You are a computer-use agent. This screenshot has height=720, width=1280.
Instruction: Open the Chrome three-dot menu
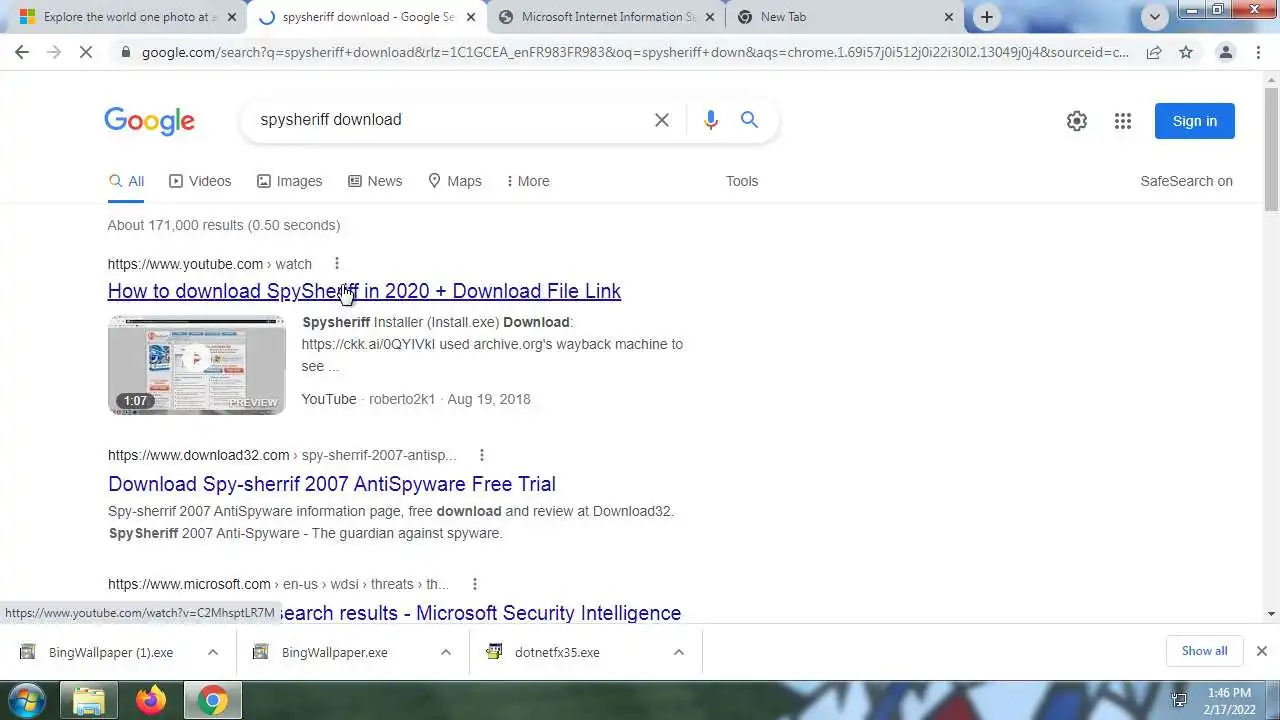1258,52
